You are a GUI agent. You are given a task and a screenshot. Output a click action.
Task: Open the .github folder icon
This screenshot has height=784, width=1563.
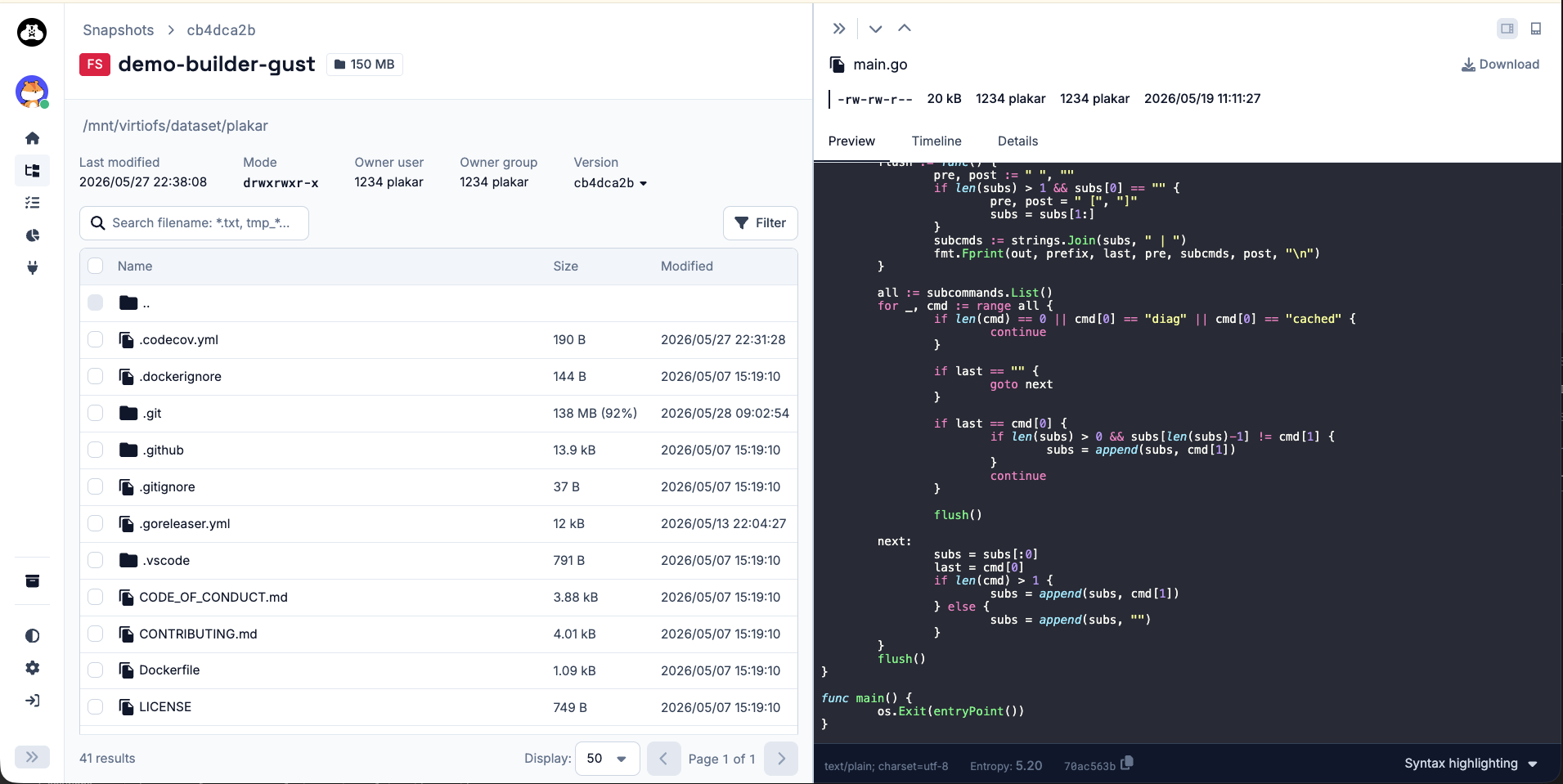pyautogui.click(x=128, y=450)
